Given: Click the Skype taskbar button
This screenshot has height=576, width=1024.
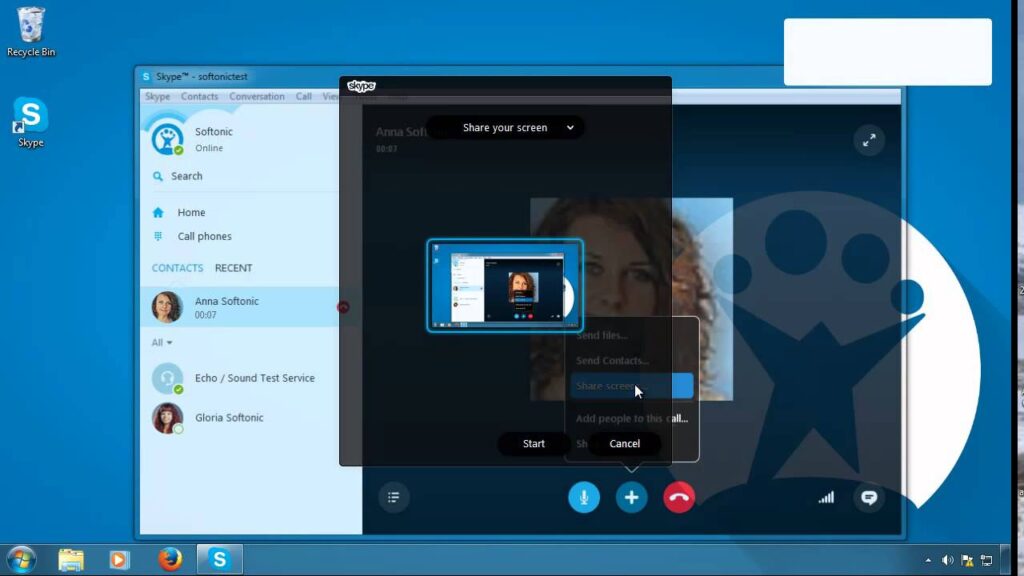Looking at the screenshot, I should pos(219,559).
